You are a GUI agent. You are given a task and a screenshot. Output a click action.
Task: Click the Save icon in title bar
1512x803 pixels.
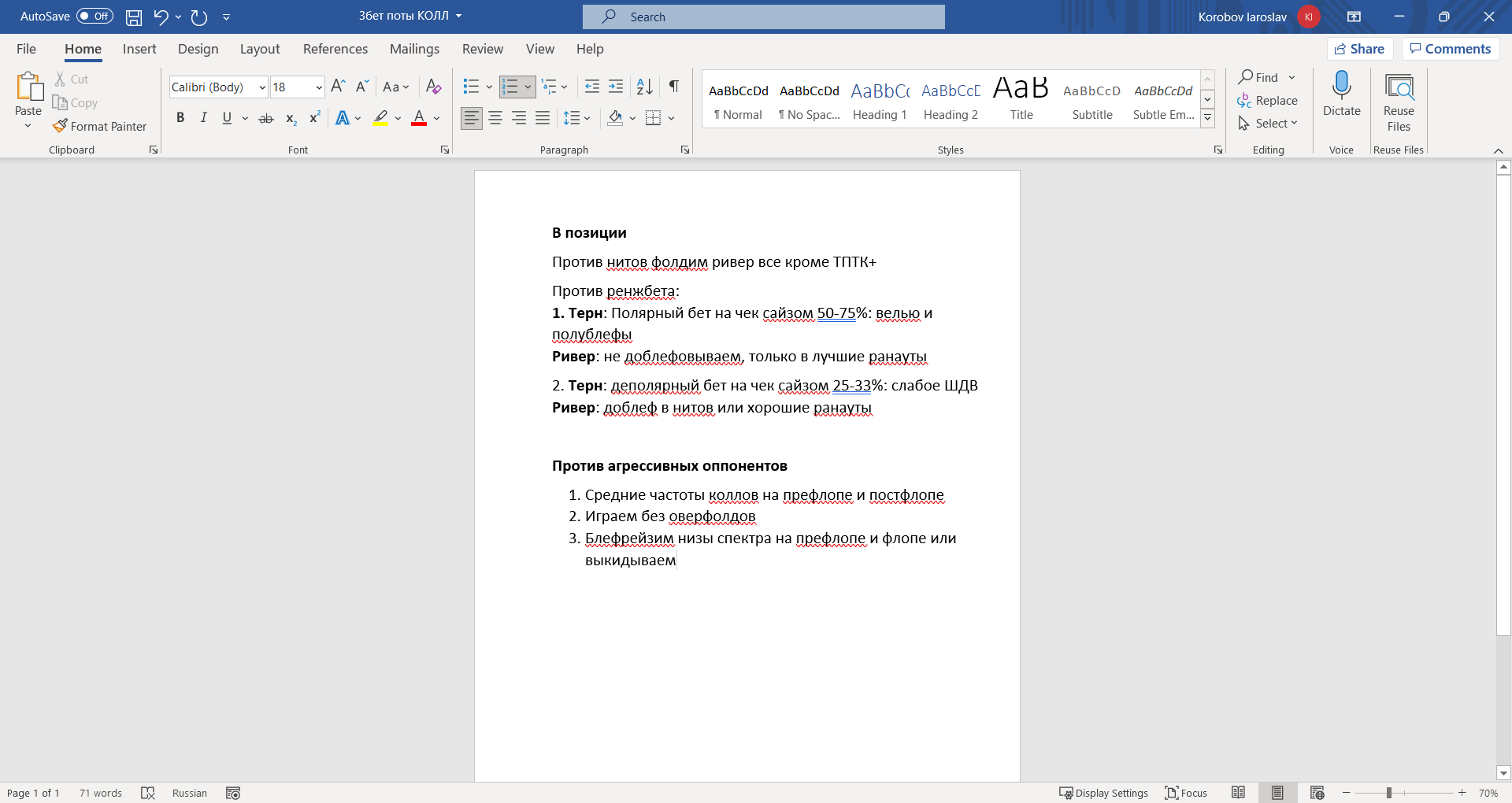(134, 17)
